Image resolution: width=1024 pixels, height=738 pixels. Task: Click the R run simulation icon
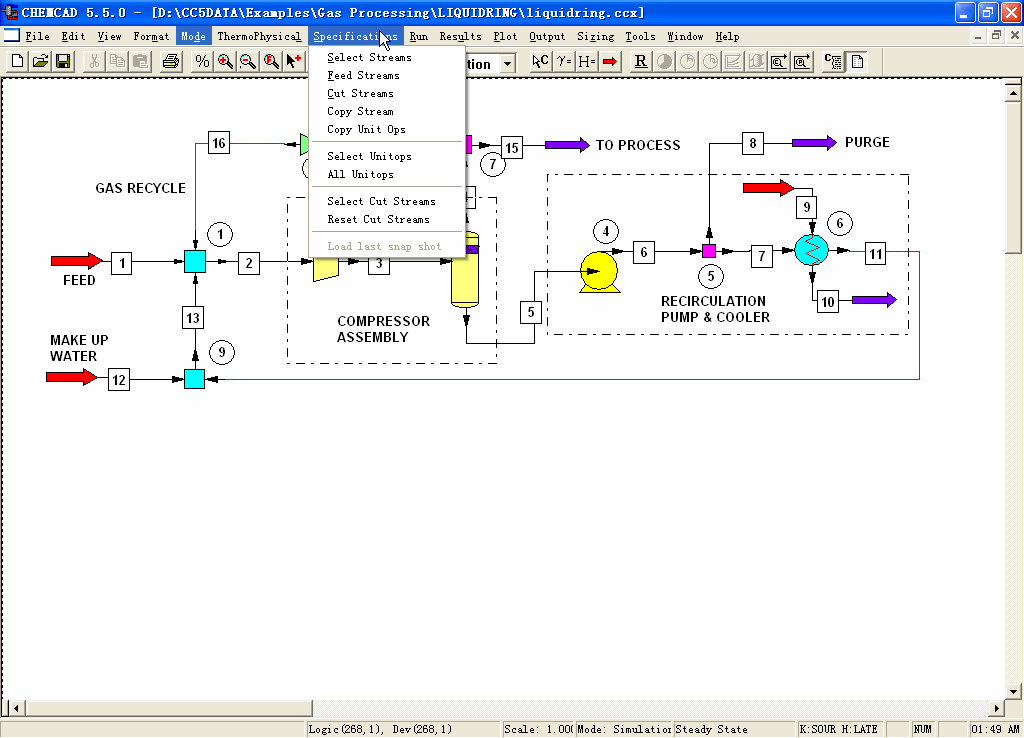[x=641, y=61]
